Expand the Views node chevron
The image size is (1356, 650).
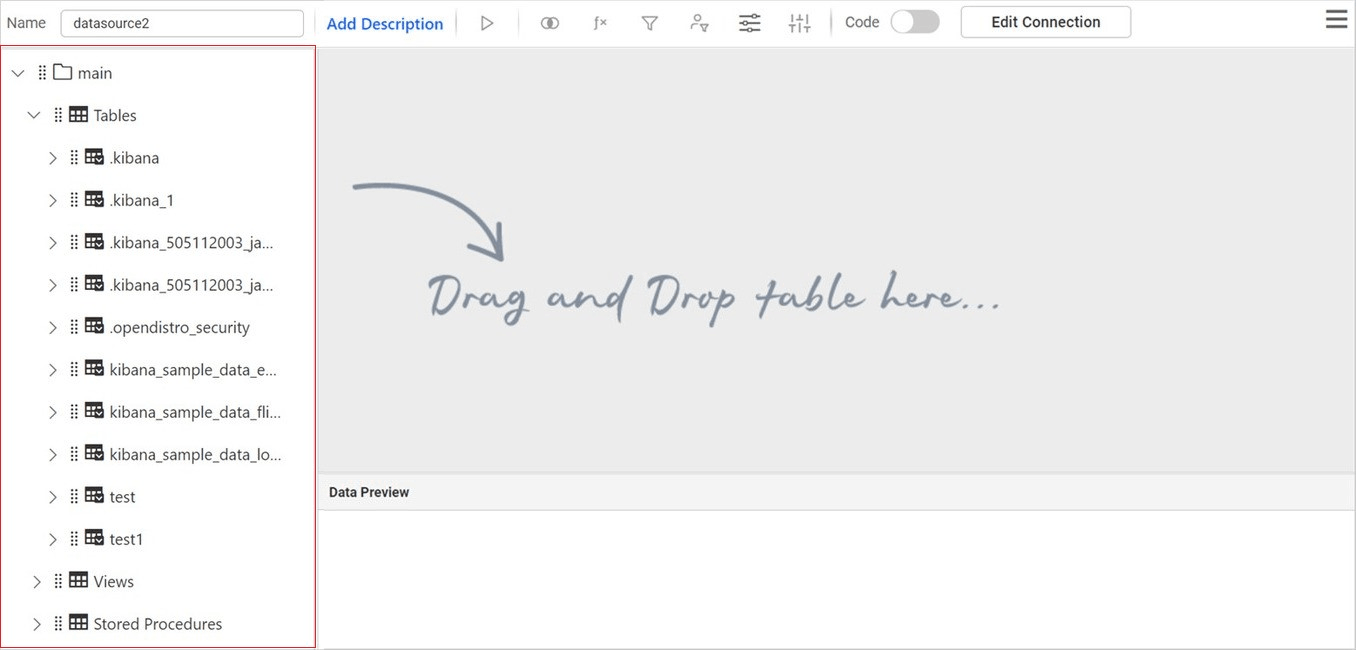click(x=37, y=581)
